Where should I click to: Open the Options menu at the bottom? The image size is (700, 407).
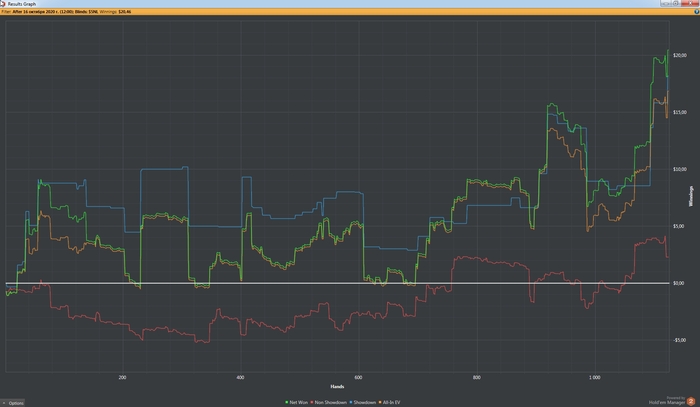[12, 403]
